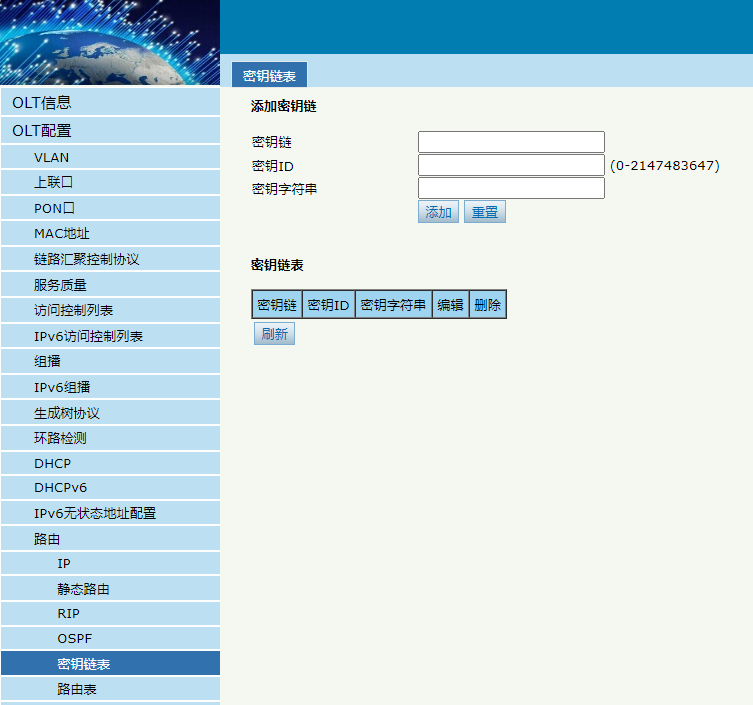
Task: Open 环路检测 page
Action: [110, 438]
